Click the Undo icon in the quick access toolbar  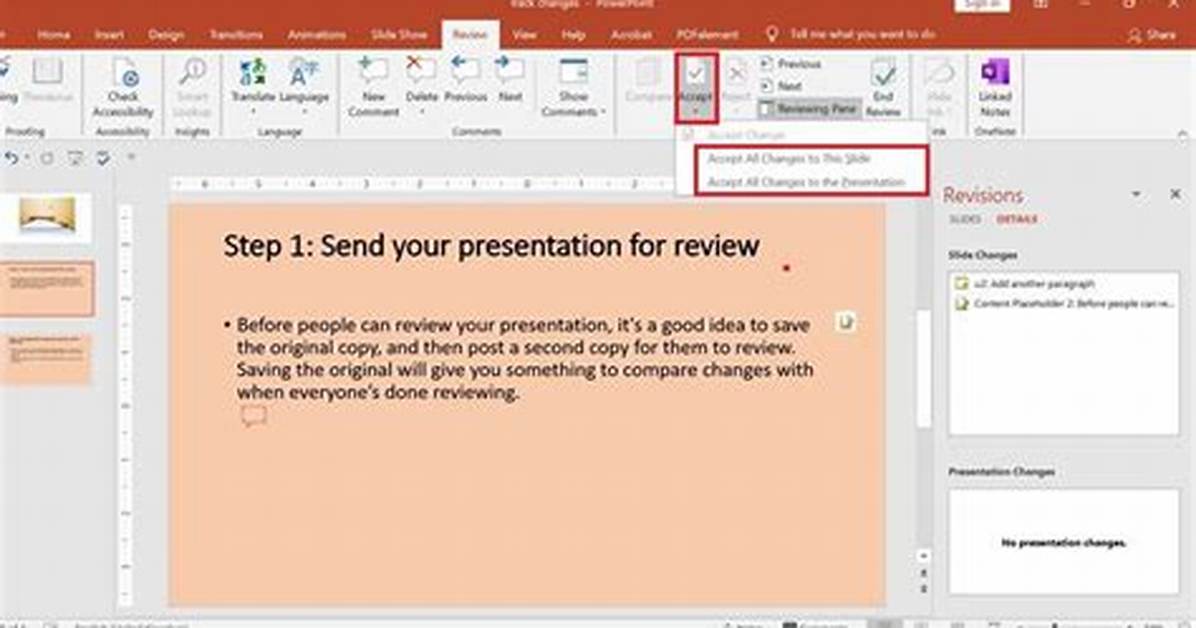(11, 158)
